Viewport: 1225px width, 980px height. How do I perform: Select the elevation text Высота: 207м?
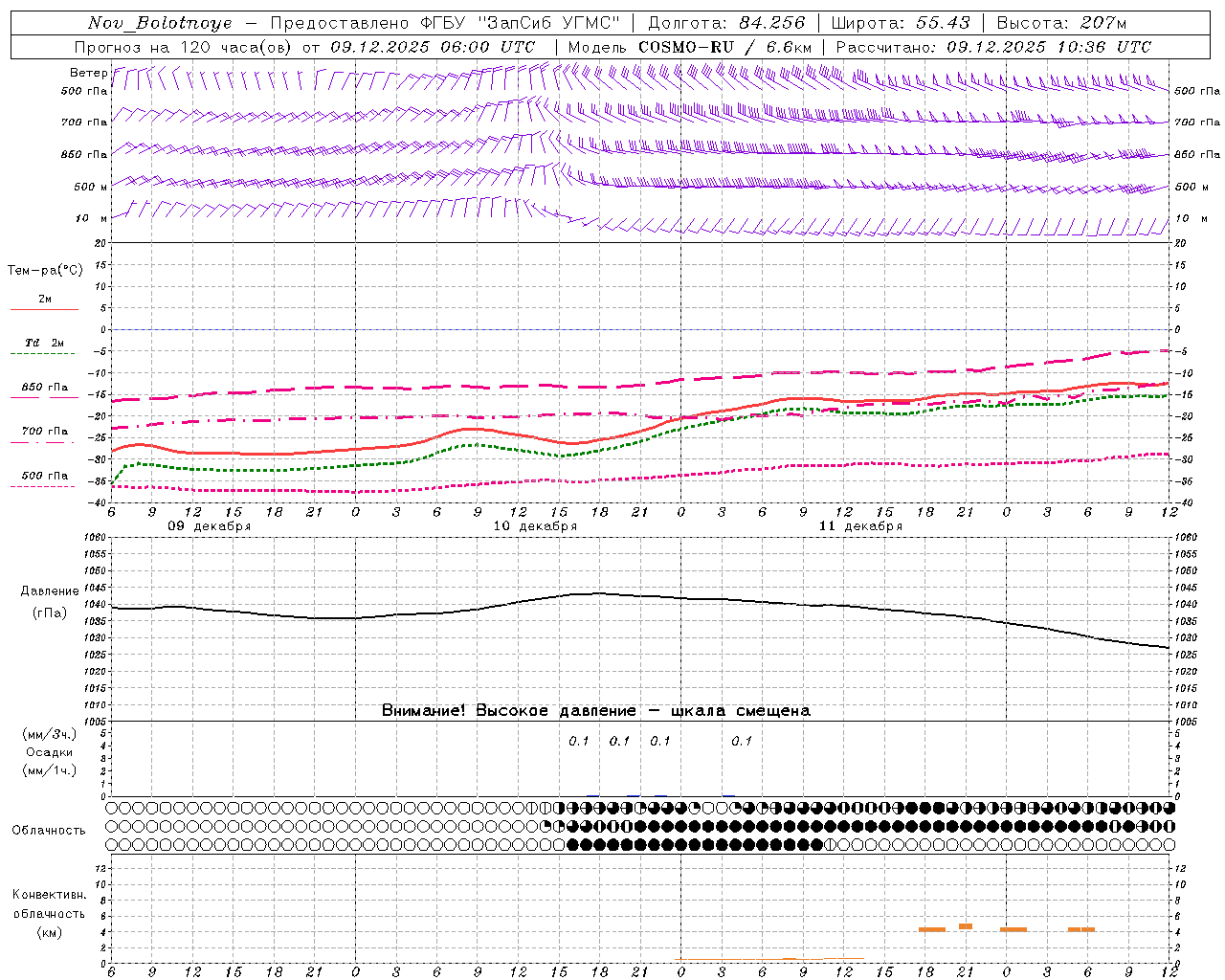pos(1061,23)
